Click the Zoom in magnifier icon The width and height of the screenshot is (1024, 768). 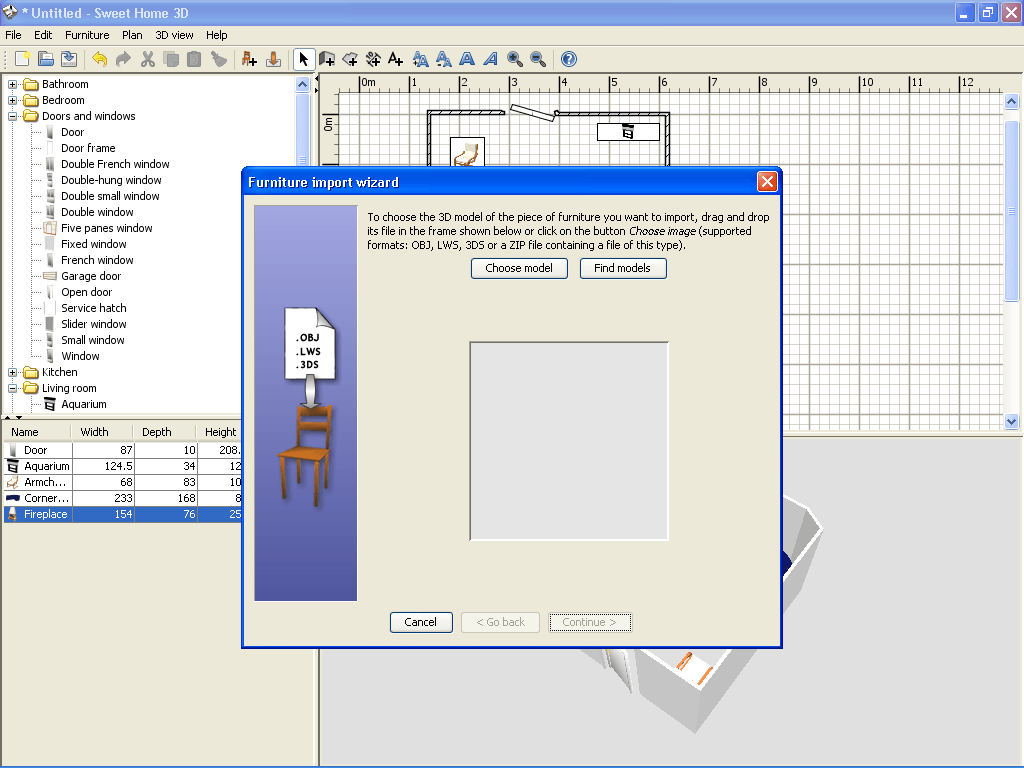(514, 59)
